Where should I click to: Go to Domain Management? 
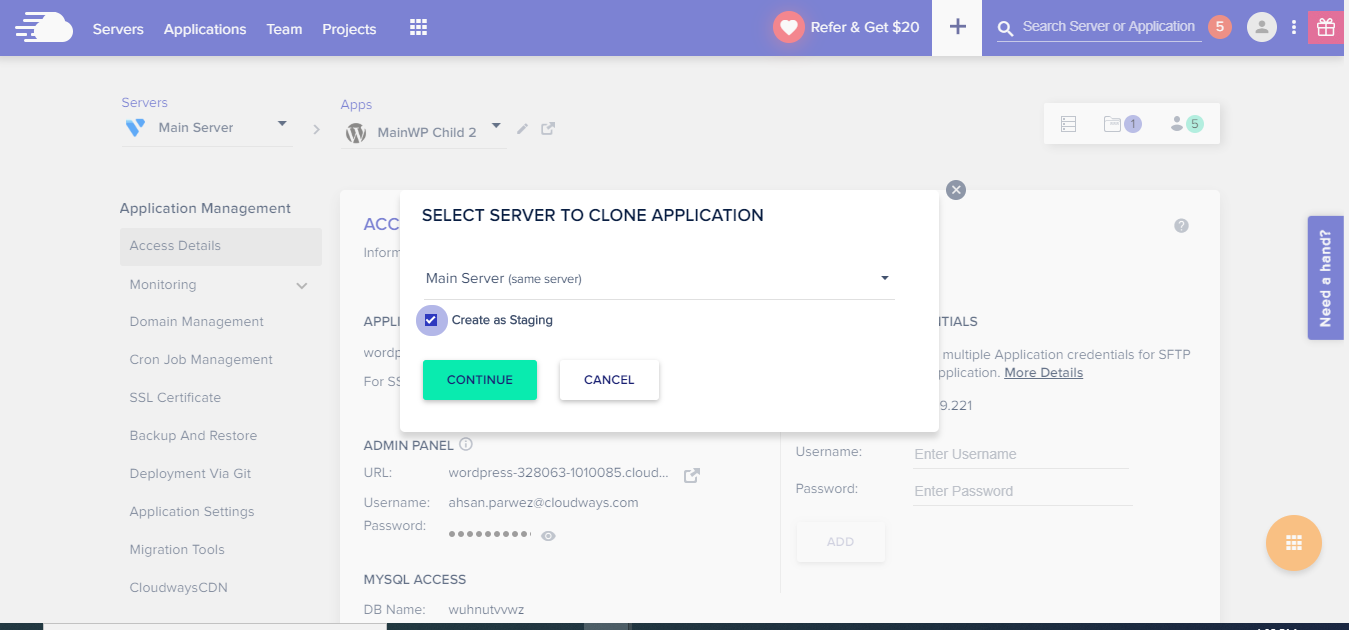point(197,322)
